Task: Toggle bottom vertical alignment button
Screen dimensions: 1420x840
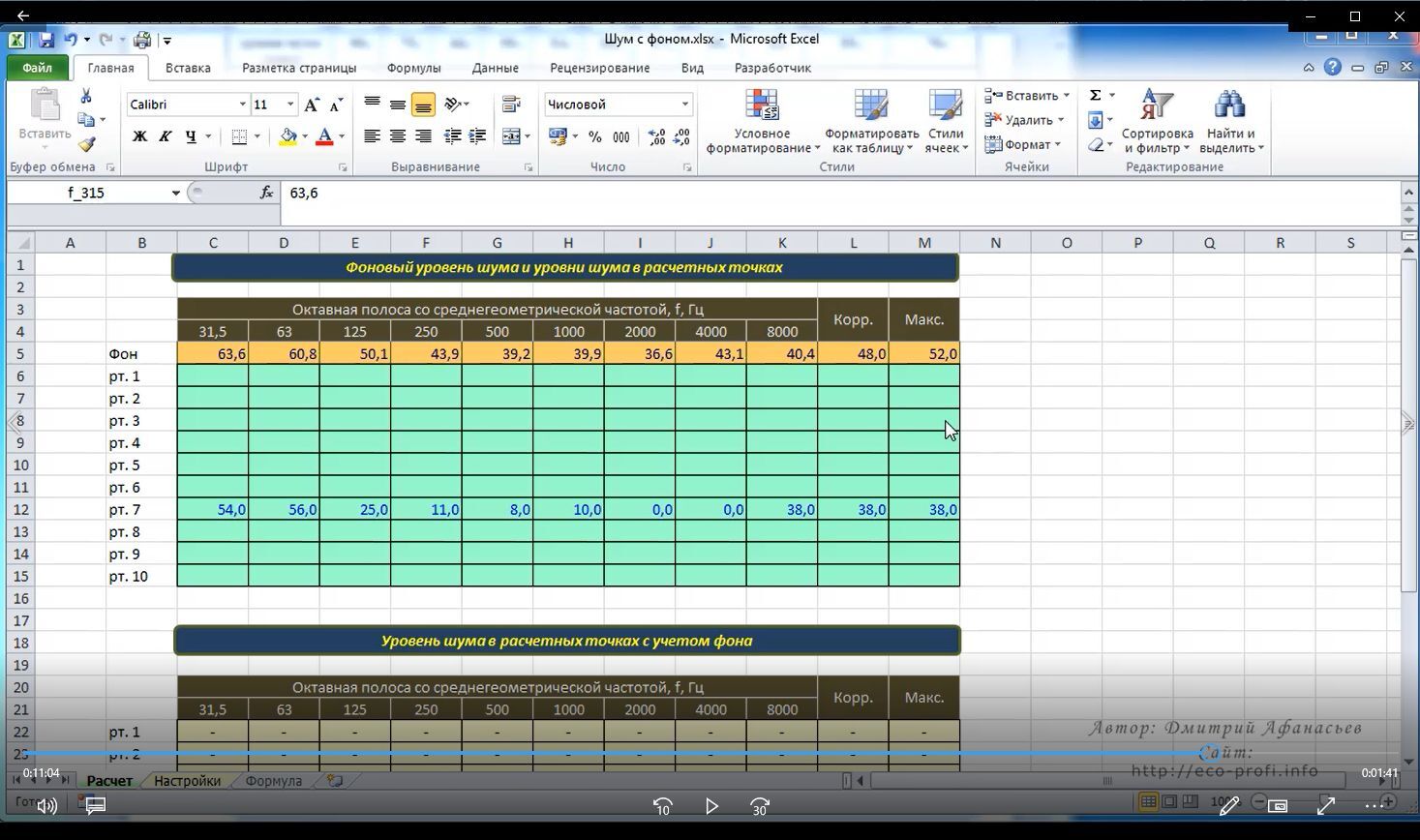Action: coord(423,105)
